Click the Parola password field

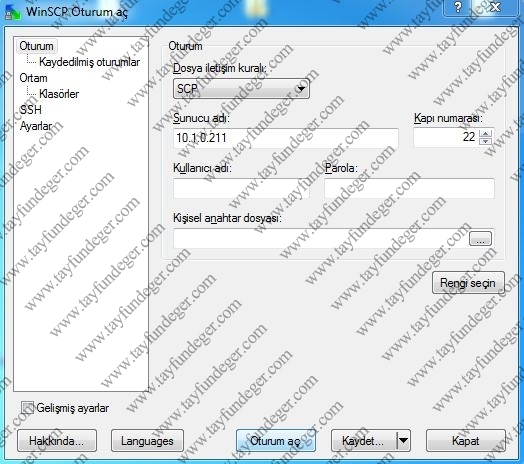(409, 188)
